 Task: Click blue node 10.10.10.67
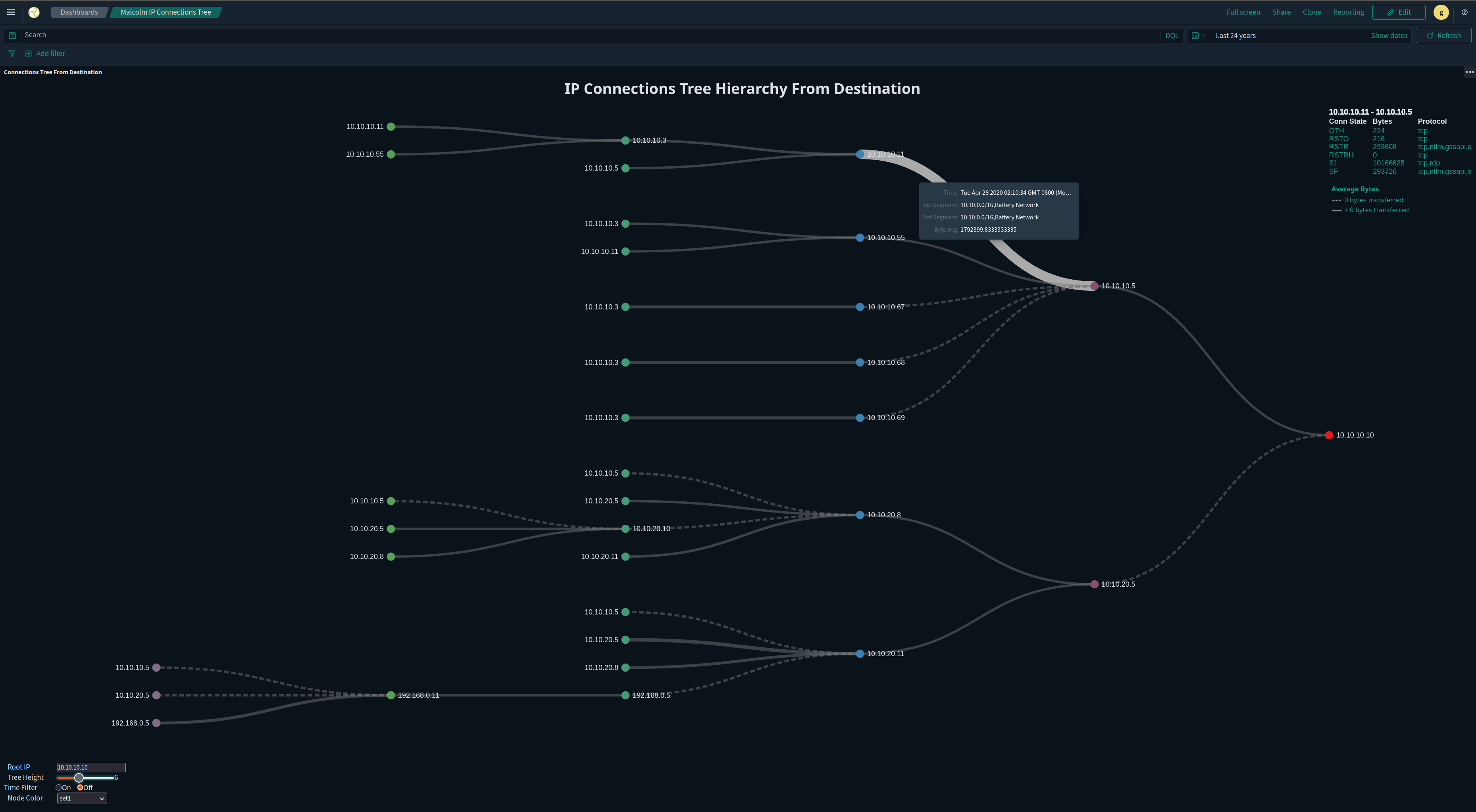point(860,307)
